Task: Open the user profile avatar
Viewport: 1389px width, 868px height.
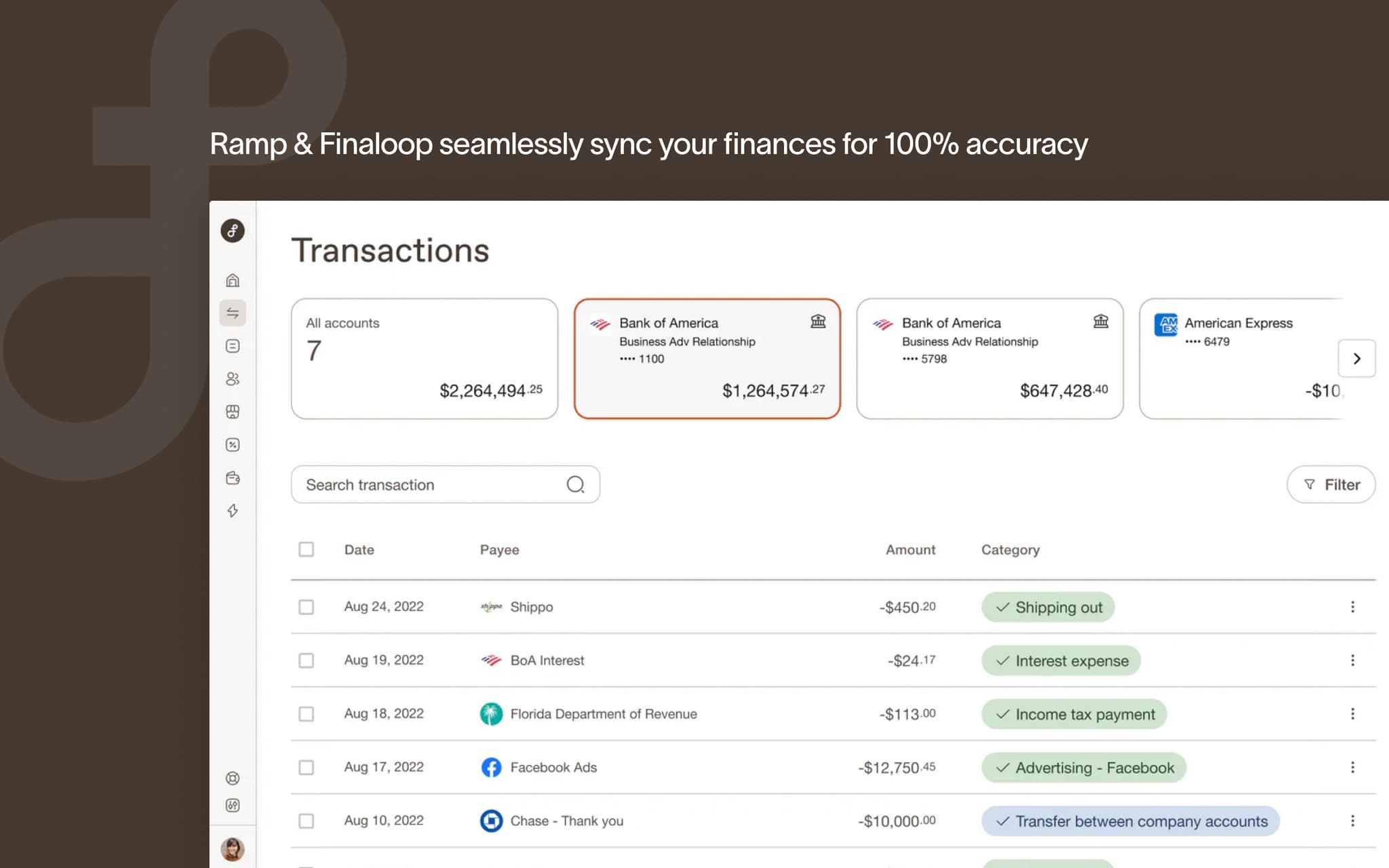Action: [x=233, y=848]
